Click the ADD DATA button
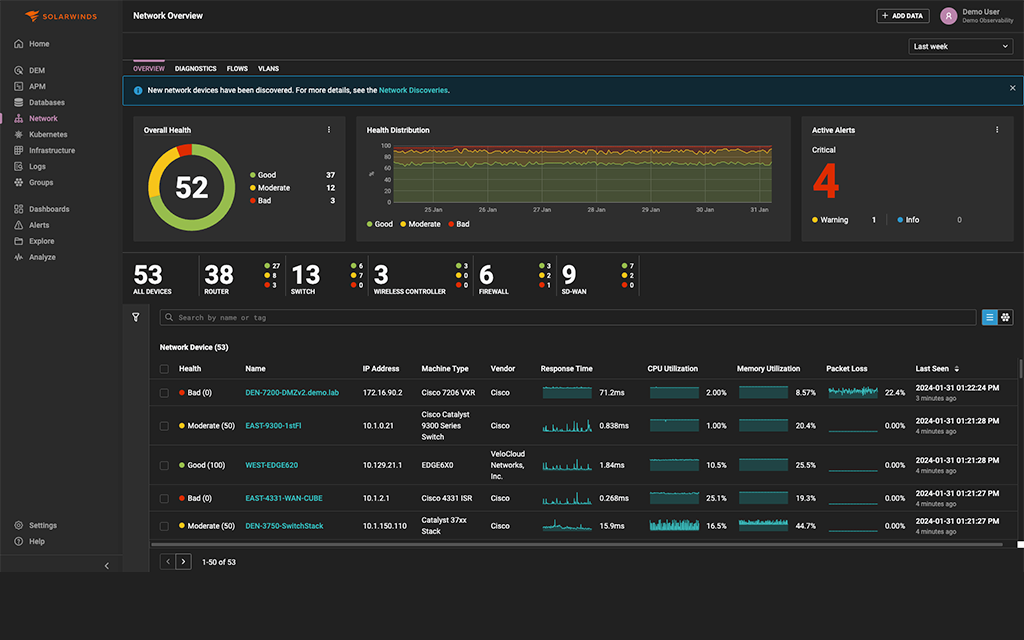Screen dimensions: 1024x640 [901, 15]
